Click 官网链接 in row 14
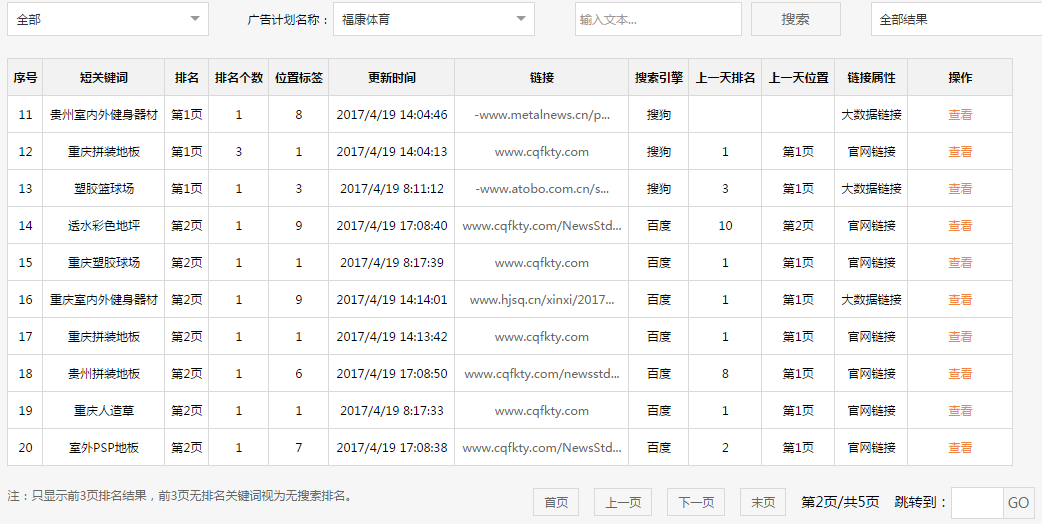The image size is (1042, 524). click(x=871, y=226)
